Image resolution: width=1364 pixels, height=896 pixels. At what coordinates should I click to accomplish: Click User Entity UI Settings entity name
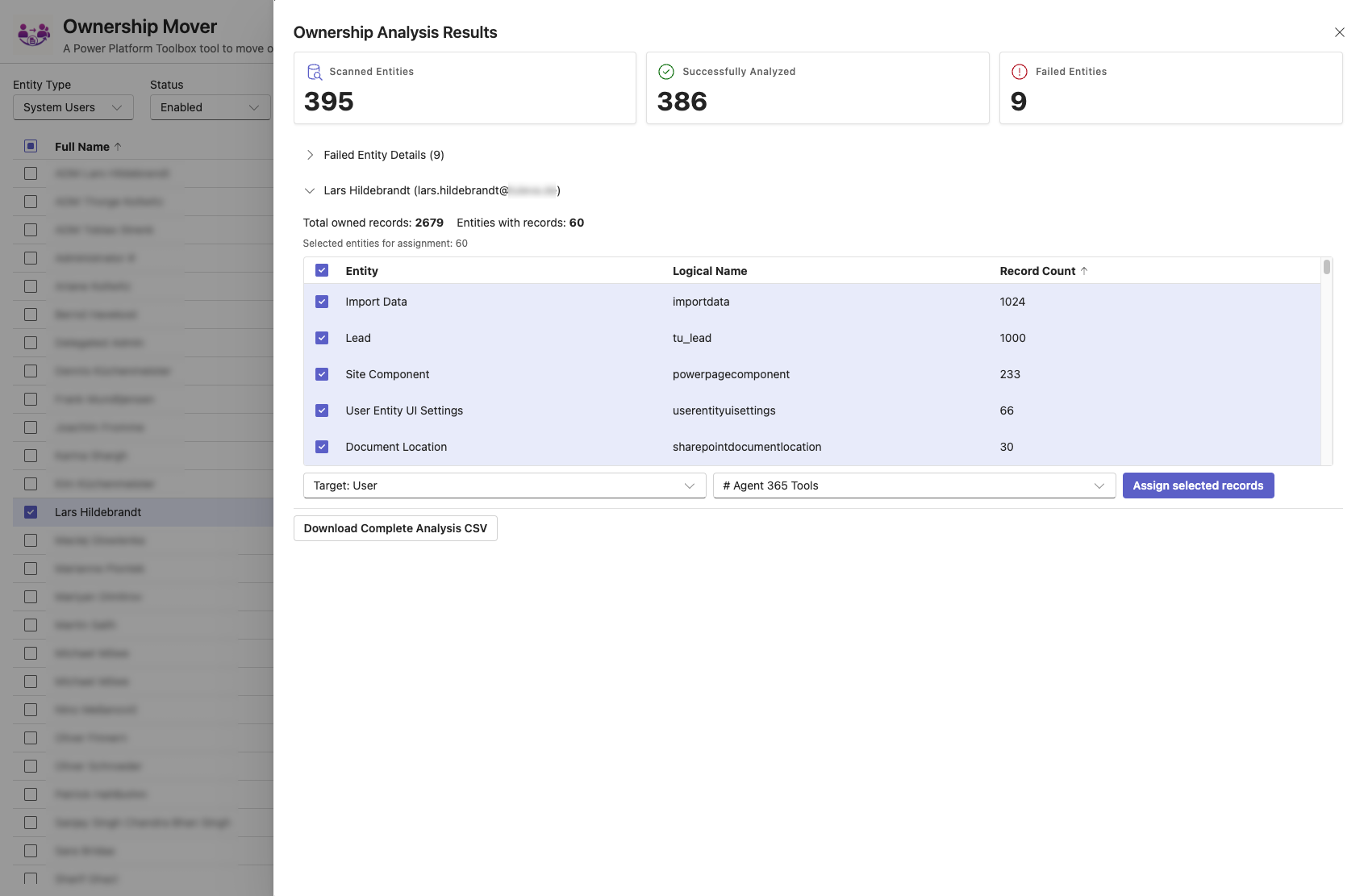(404, 410)
